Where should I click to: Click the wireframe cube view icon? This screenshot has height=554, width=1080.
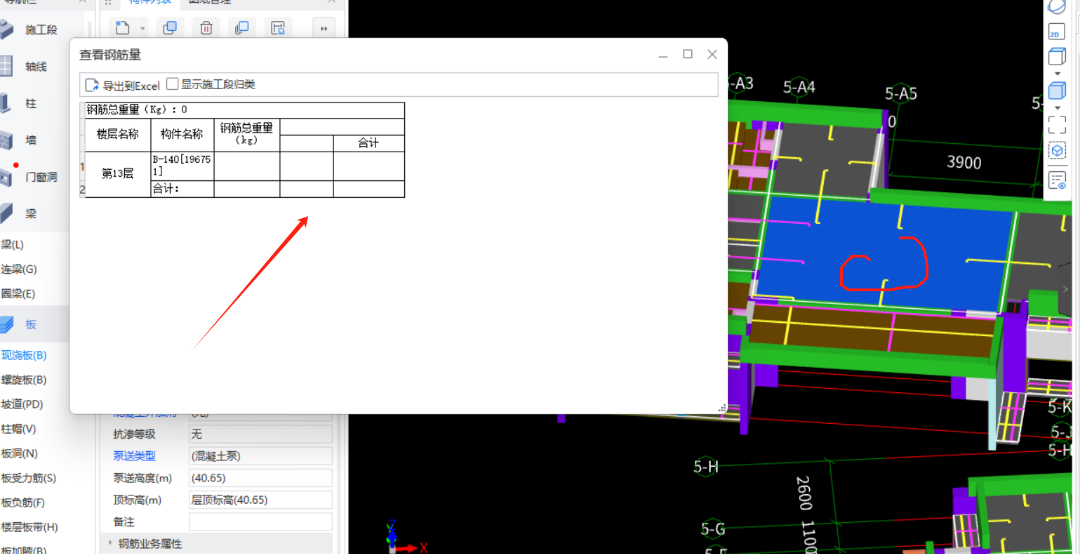coord(1056,57)
